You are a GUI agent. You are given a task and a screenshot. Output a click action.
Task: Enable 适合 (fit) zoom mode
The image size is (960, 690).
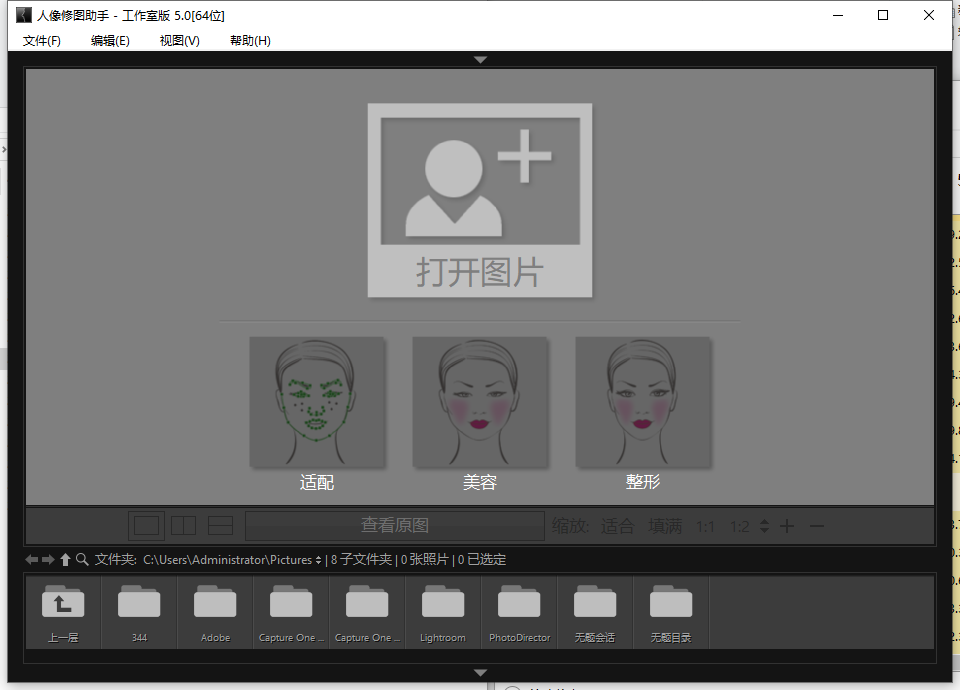(618, 525)
